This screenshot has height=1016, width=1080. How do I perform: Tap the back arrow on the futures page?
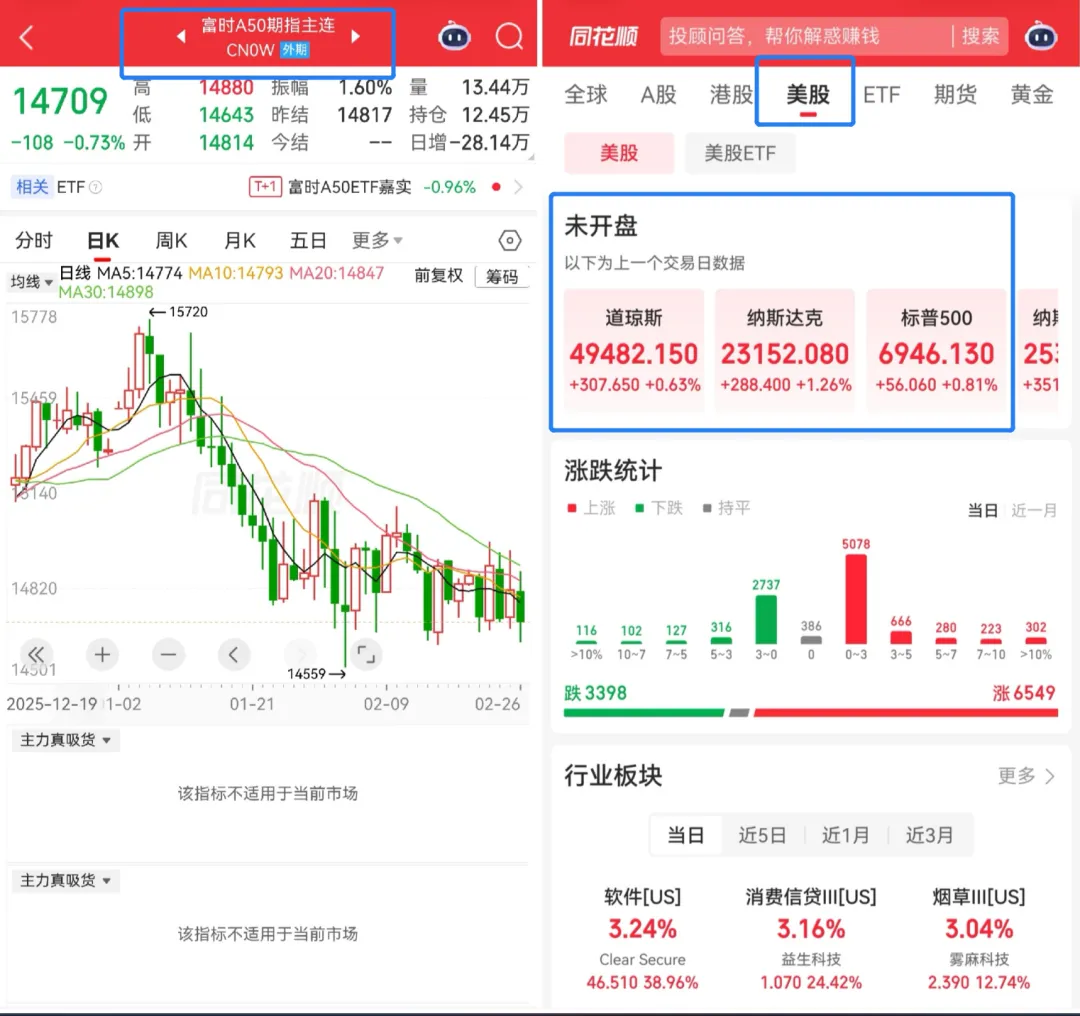[26, 37]
